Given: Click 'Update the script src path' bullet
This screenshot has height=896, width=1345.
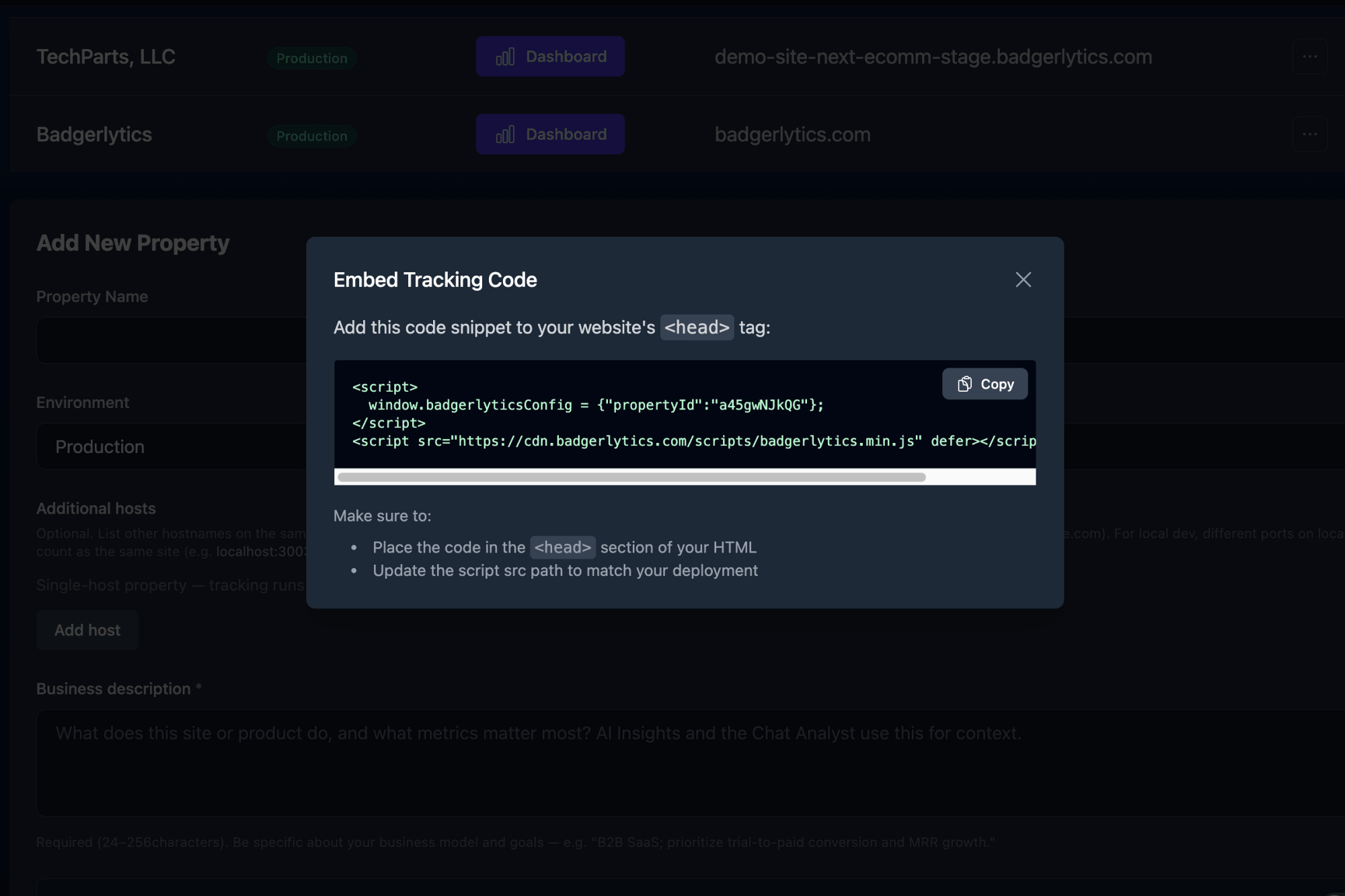Looking at the screenshot, I should click(565, 571).
